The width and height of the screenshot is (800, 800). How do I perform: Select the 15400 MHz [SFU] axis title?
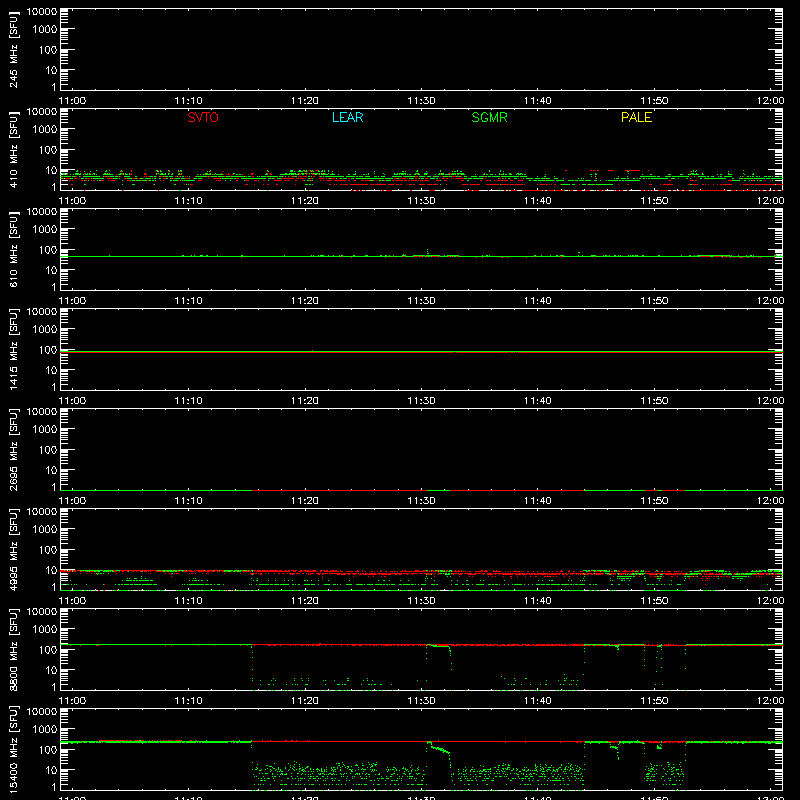click(13, 749)
